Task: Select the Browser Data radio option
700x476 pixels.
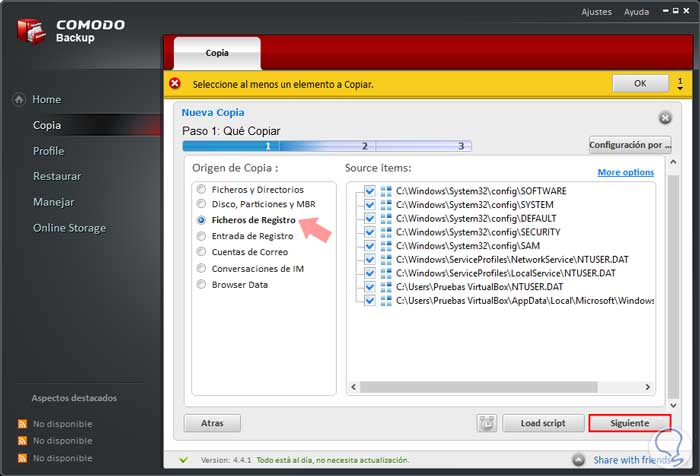Action: tap(201, 284)
